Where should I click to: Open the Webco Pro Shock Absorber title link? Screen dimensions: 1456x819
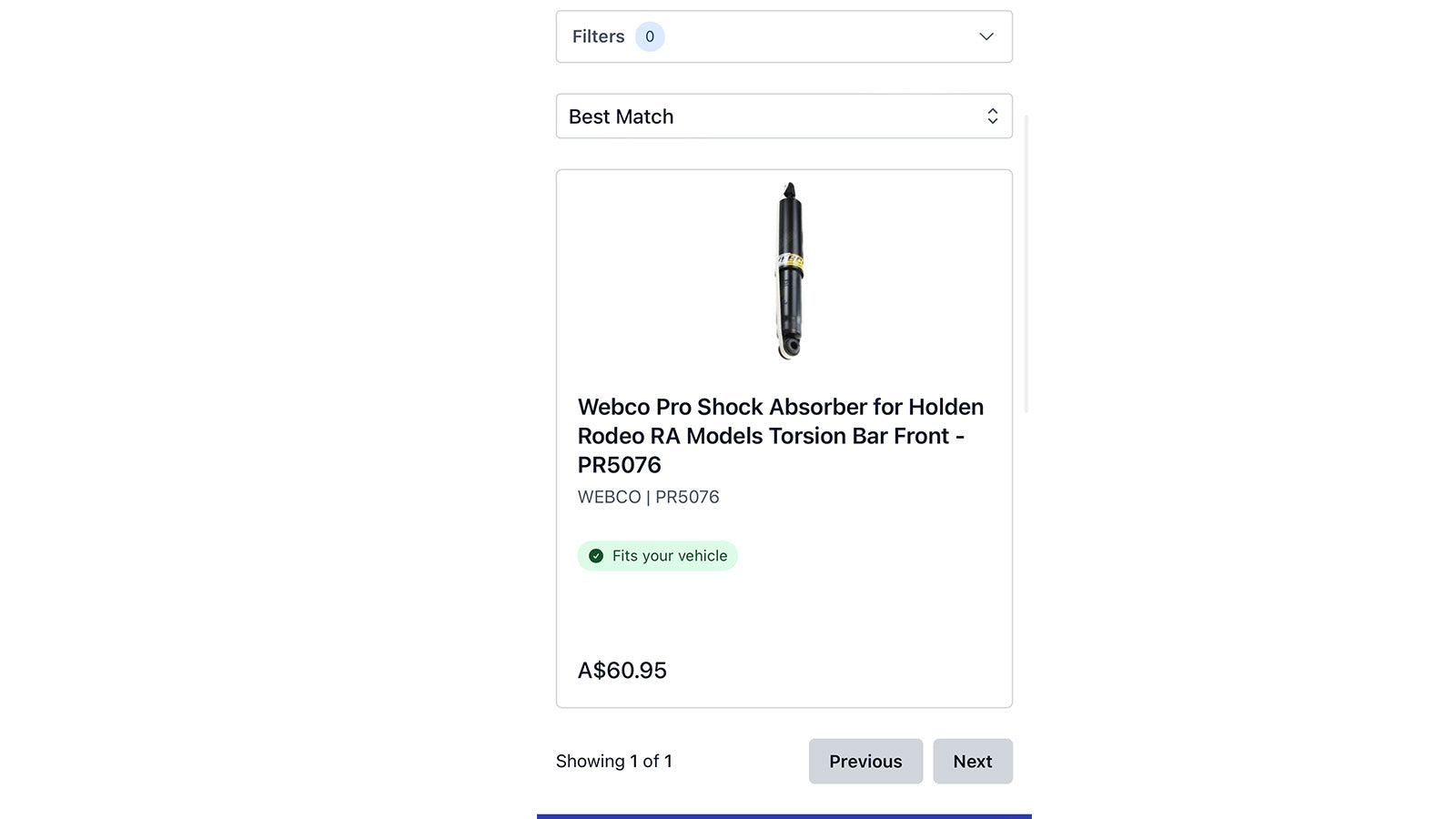pyautogui.click(x=781, y=436)
